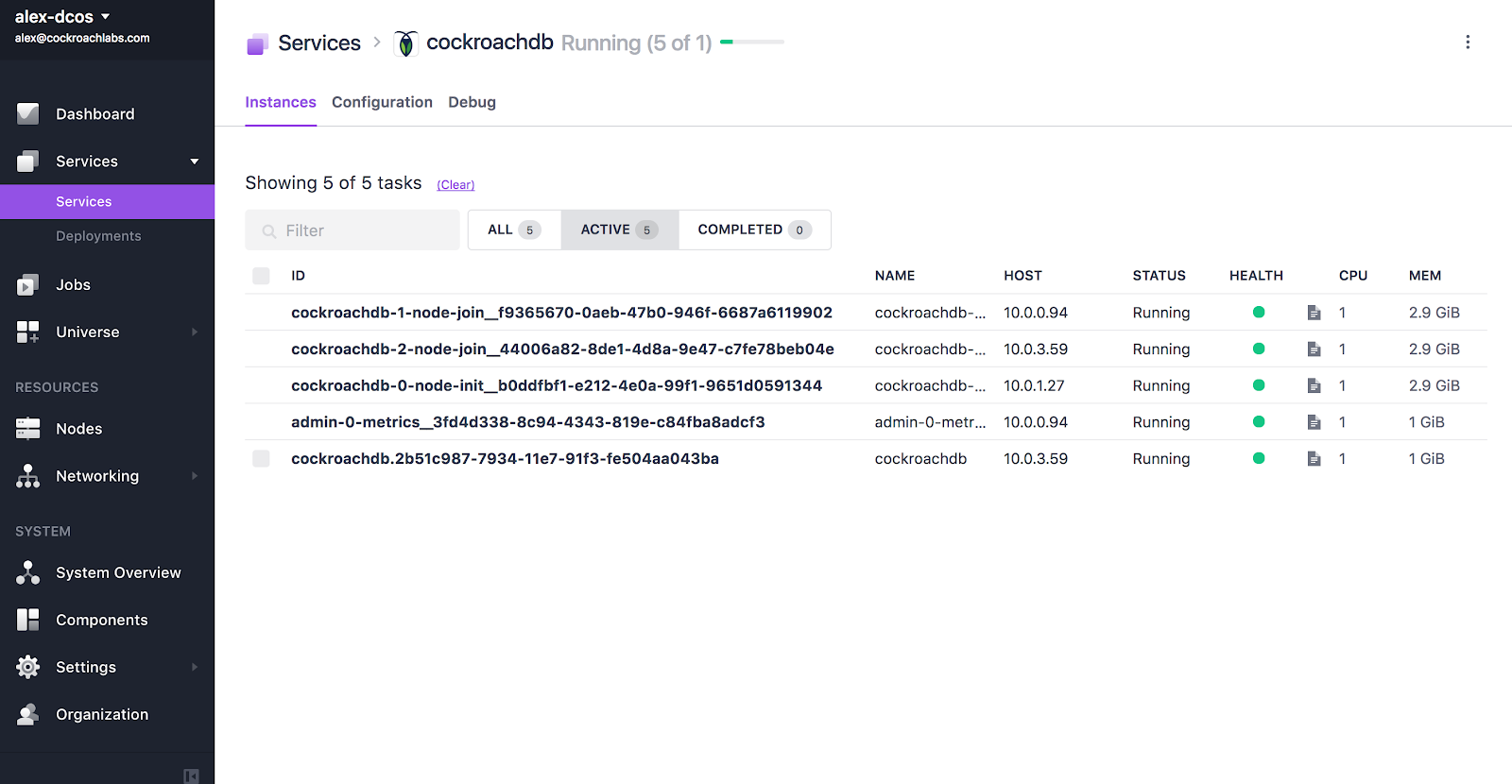Go to Services breadcrumb link
This screenshot has height=784, width=1512.
click(x=319, y=43)
